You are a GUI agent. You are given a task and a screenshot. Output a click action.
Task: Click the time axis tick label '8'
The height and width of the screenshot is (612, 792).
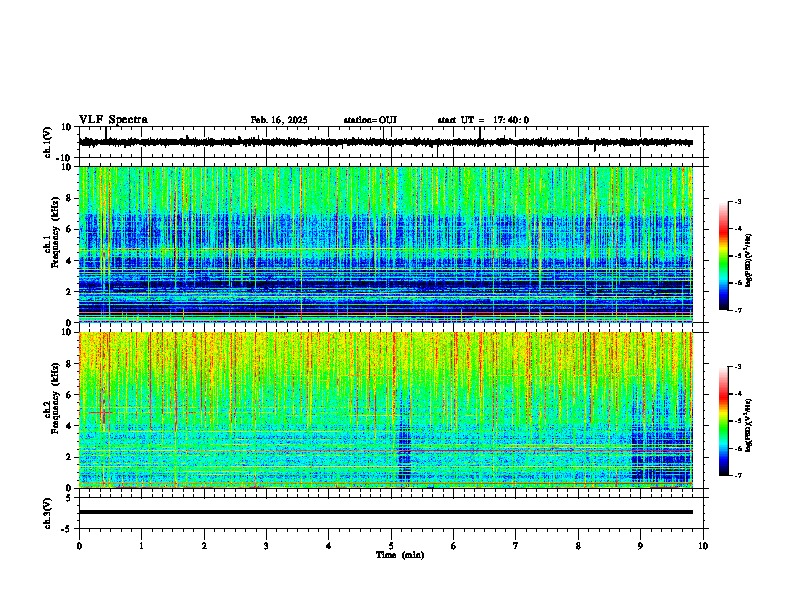[x=578, y=545]
